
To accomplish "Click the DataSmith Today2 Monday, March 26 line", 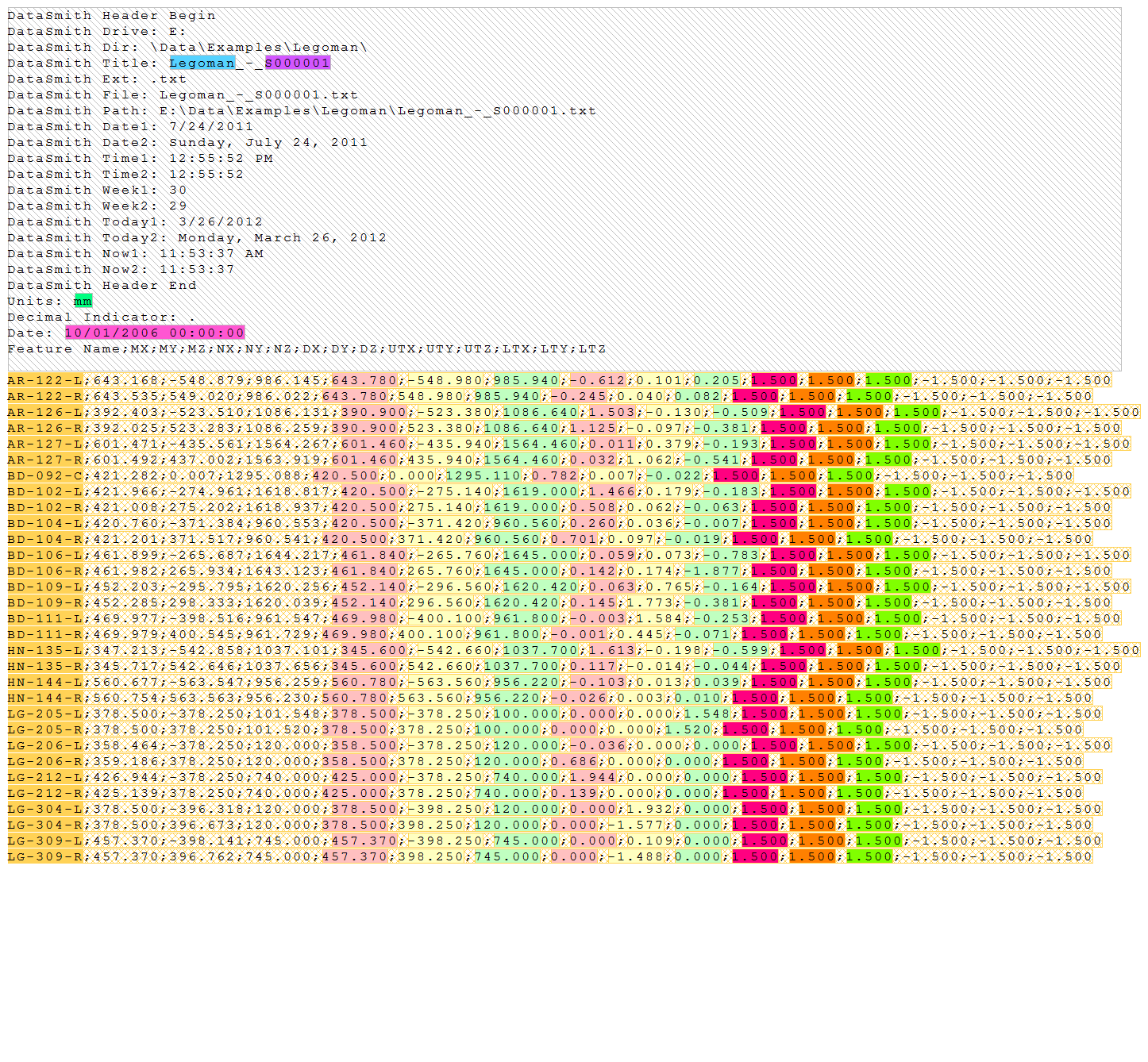I will tap(196, 237).
